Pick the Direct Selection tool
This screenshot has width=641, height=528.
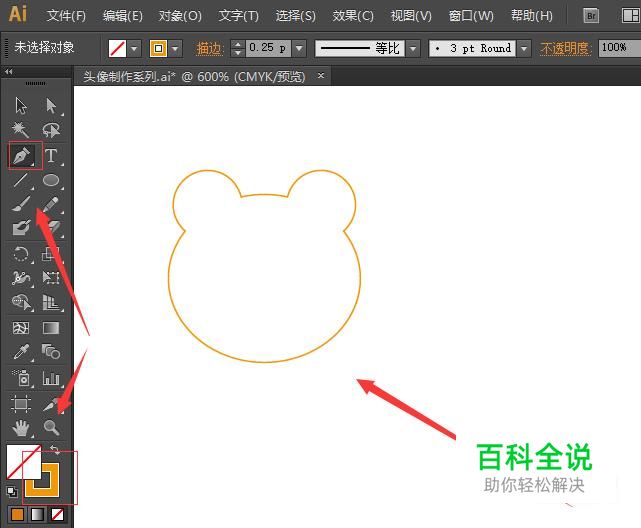[x=51, y=105]
